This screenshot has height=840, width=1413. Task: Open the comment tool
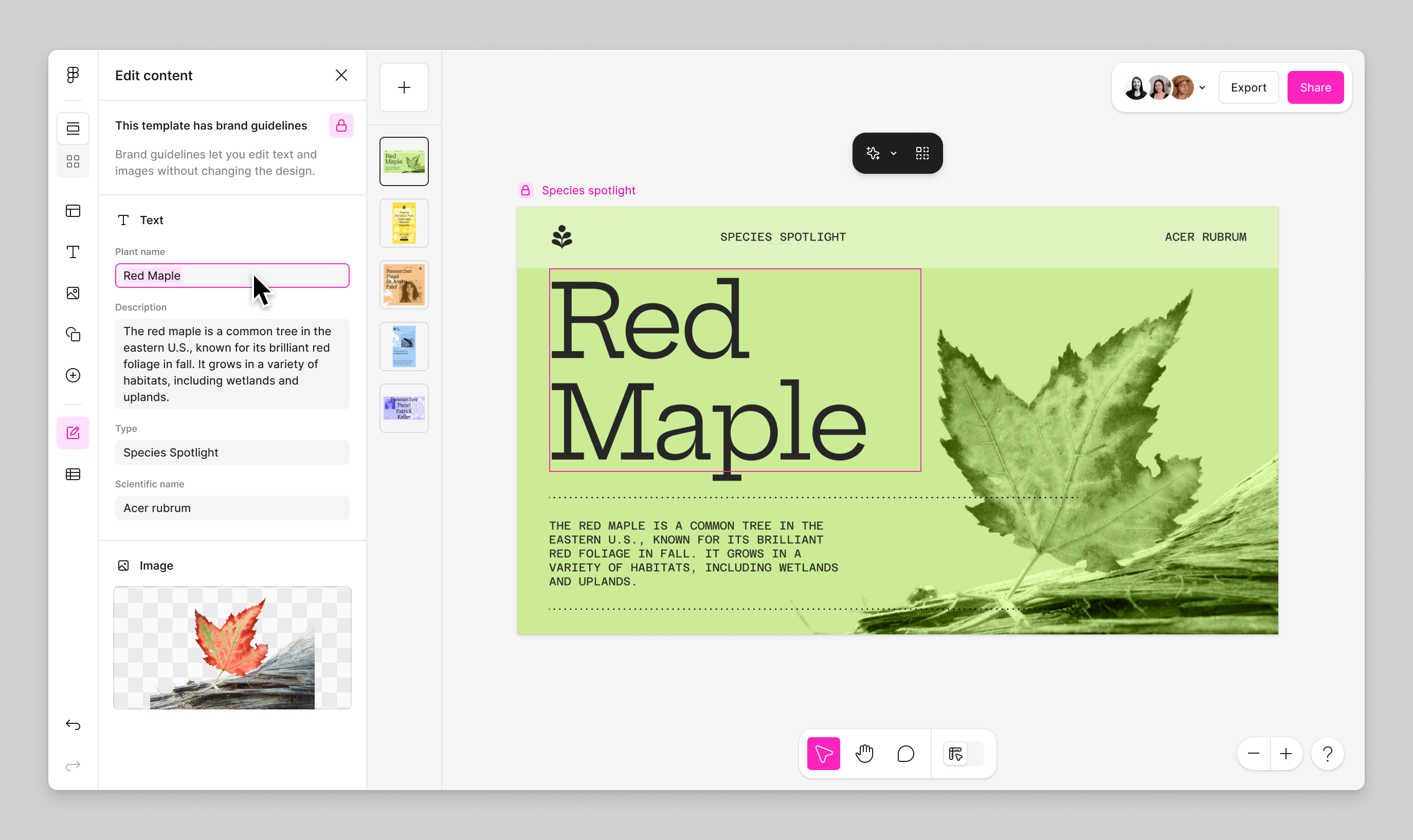tap(905, 754)
